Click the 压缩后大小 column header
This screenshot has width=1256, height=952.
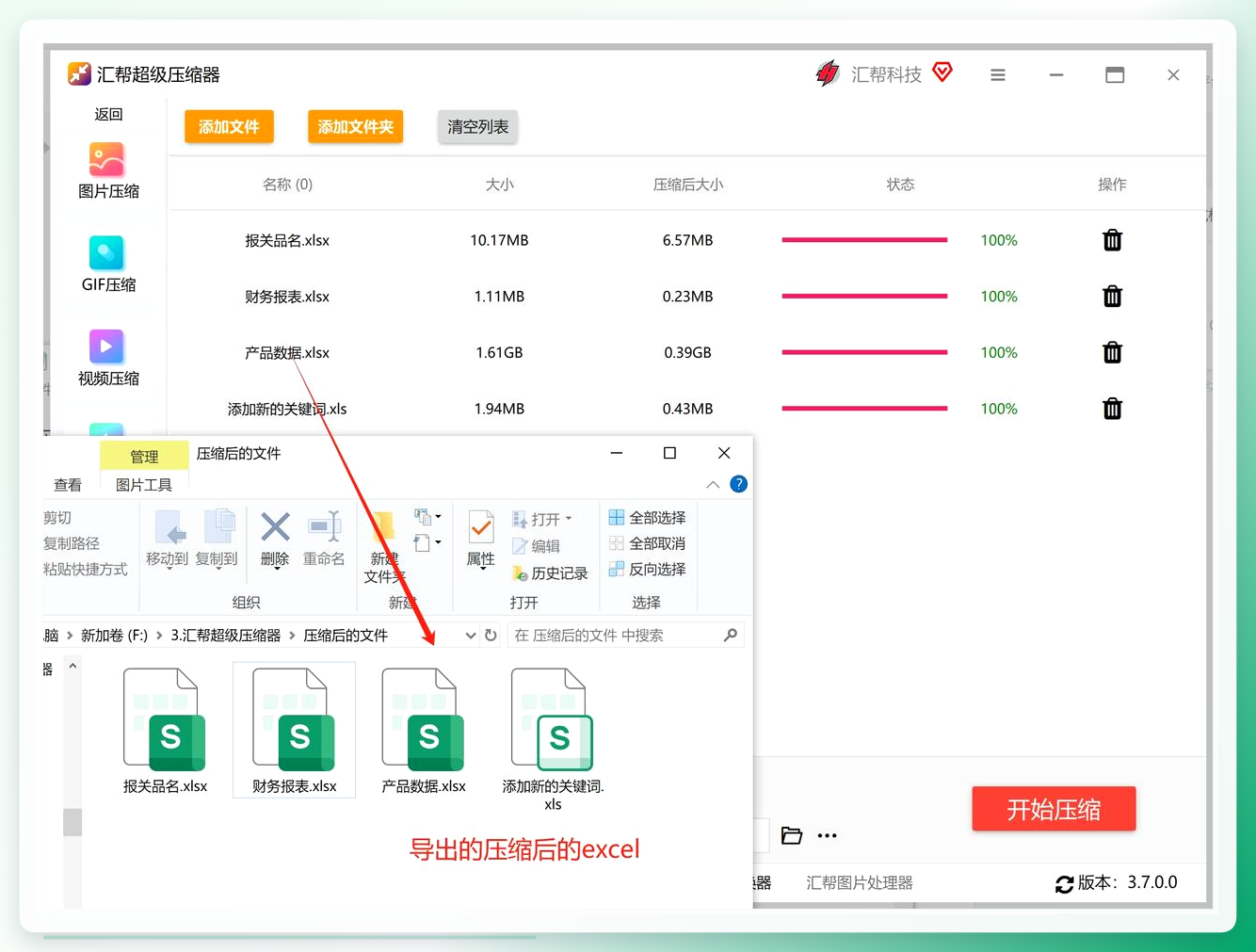[688, 185]
